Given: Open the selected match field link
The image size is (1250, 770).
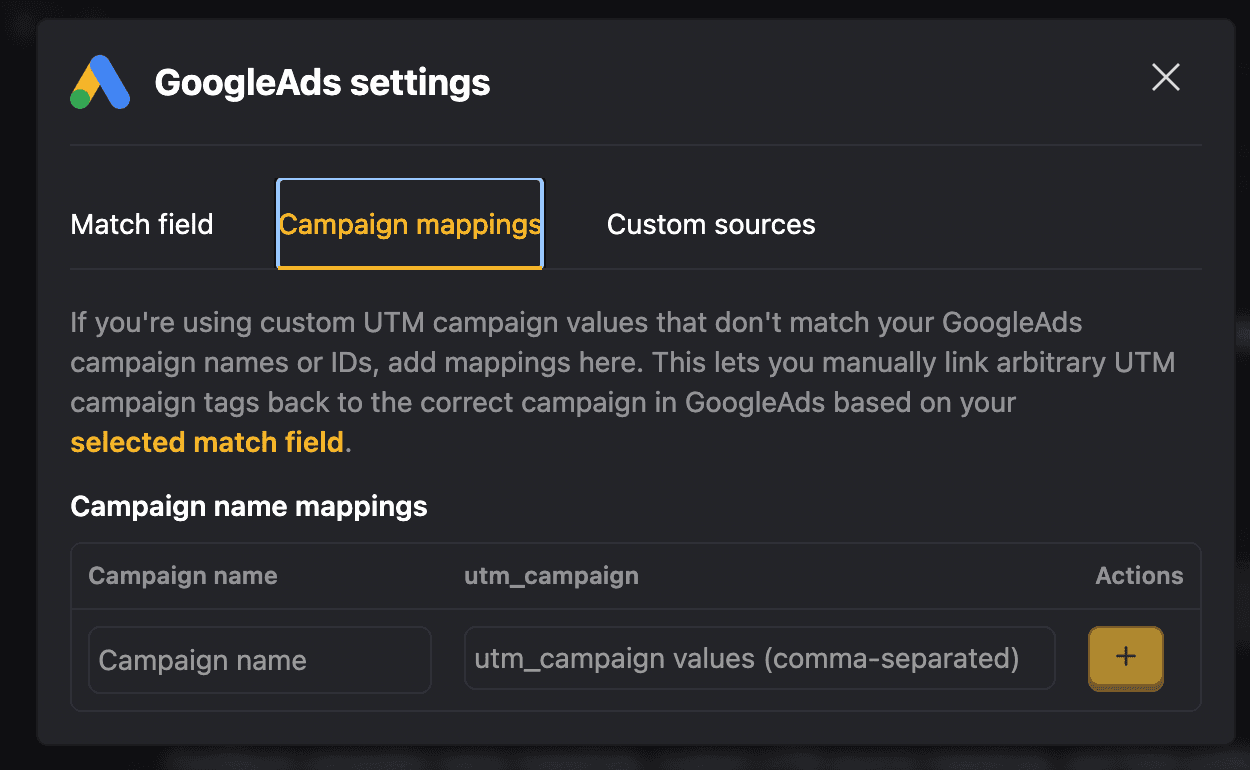Looking at the screenshot, I should pyautogui.click(x=206, y=442).
